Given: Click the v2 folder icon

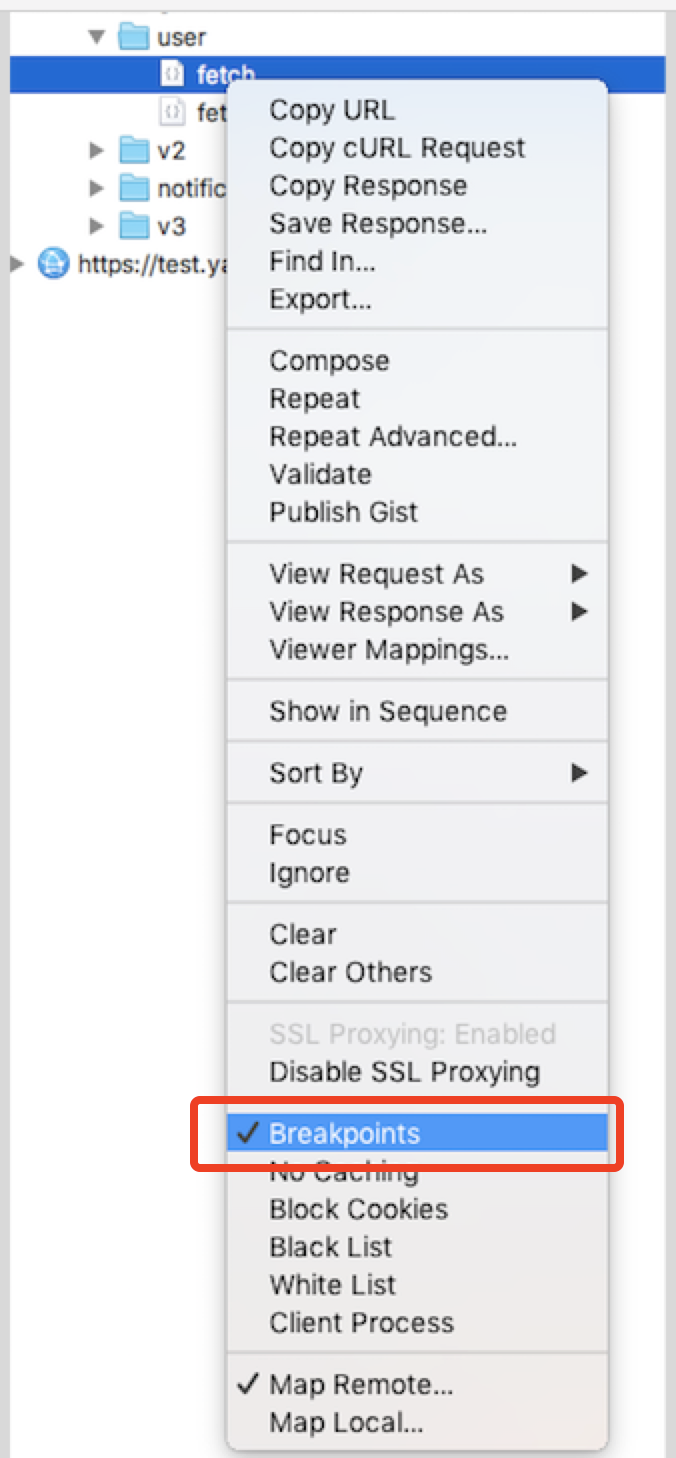Looking at the screenshot, I should [133, 151].
